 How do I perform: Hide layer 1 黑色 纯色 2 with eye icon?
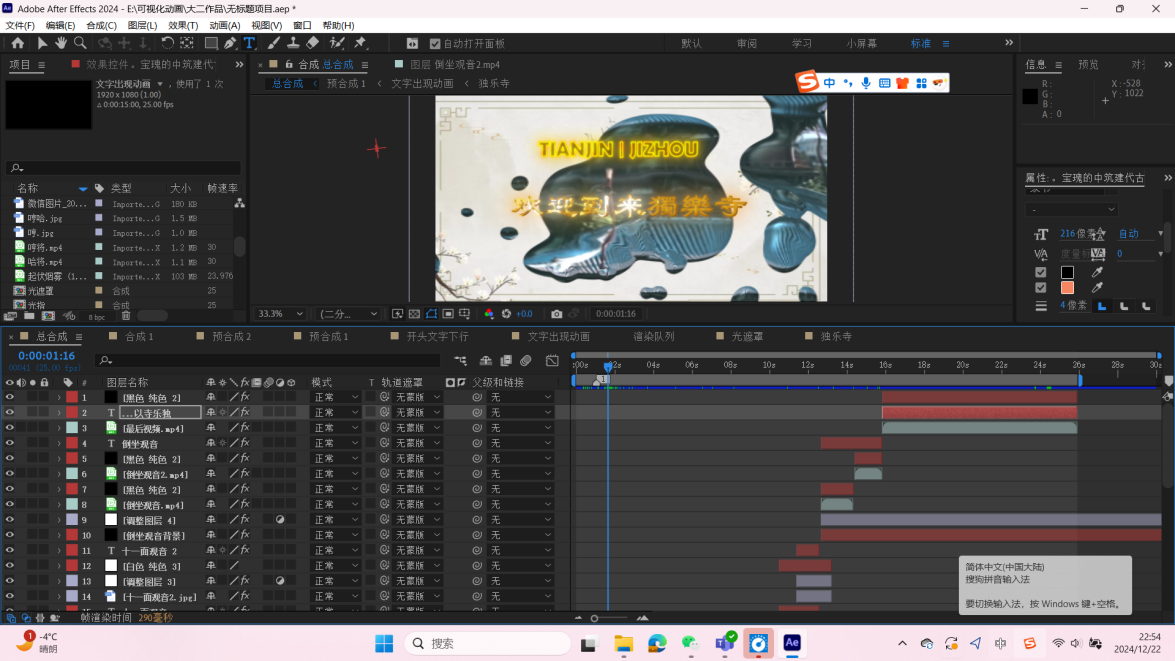10,397
